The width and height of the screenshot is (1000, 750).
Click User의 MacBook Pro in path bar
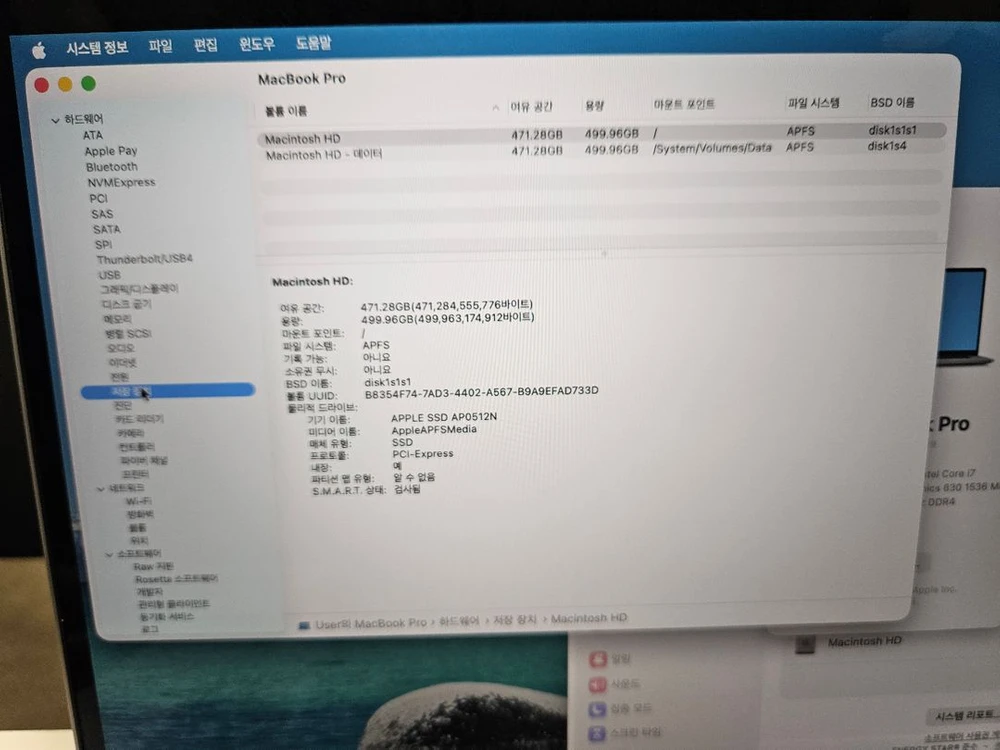coord(371,624)
